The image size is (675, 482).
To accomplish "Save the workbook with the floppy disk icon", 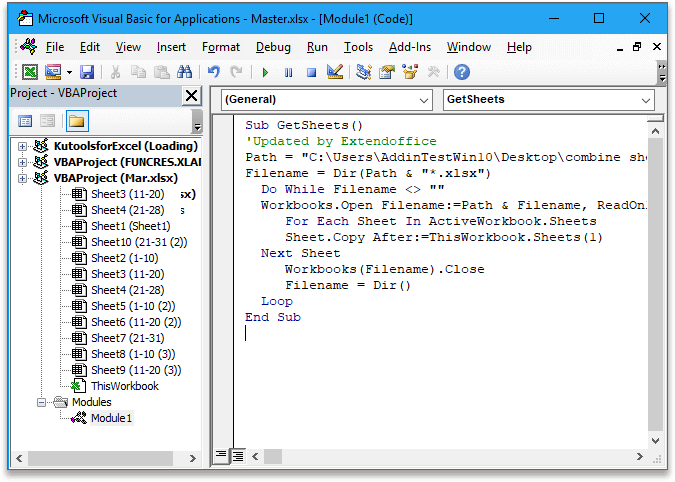I will tap(87, 72).
